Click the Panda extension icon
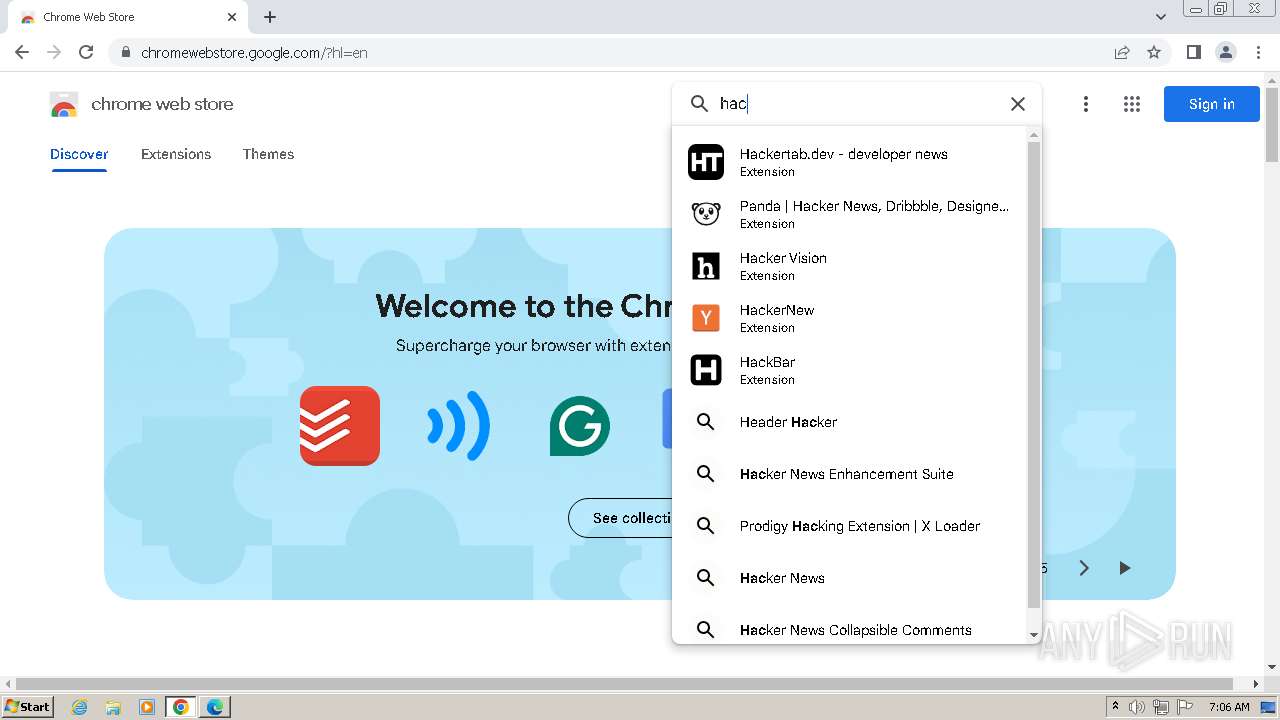The image size is (1280, 720). click(x=706, y=214)
